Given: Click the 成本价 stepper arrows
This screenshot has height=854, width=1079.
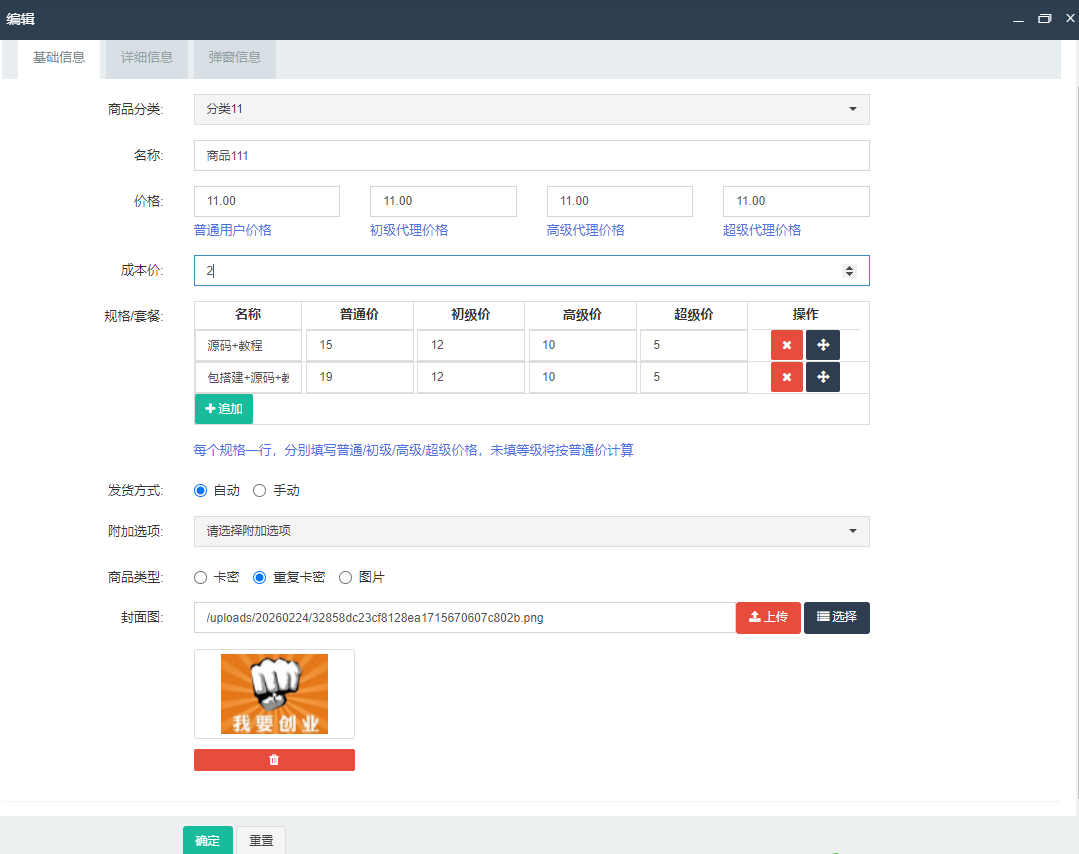Looking at the screenshot, I should click(x=849, y=270).
